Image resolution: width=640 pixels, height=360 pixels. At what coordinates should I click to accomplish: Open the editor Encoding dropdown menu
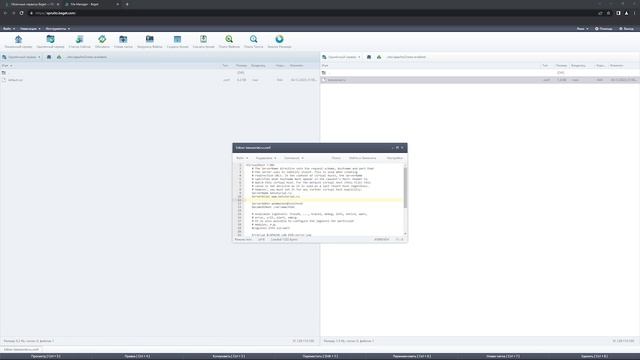(266, 158)
